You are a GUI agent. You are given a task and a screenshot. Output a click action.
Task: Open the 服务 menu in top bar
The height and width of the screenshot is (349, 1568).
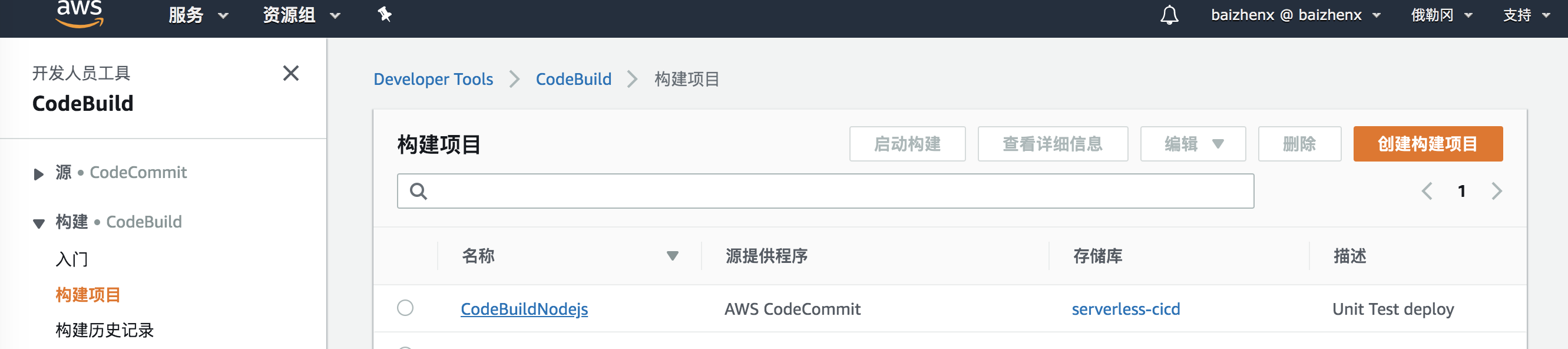pyautogui.click(x=198, y=15)
